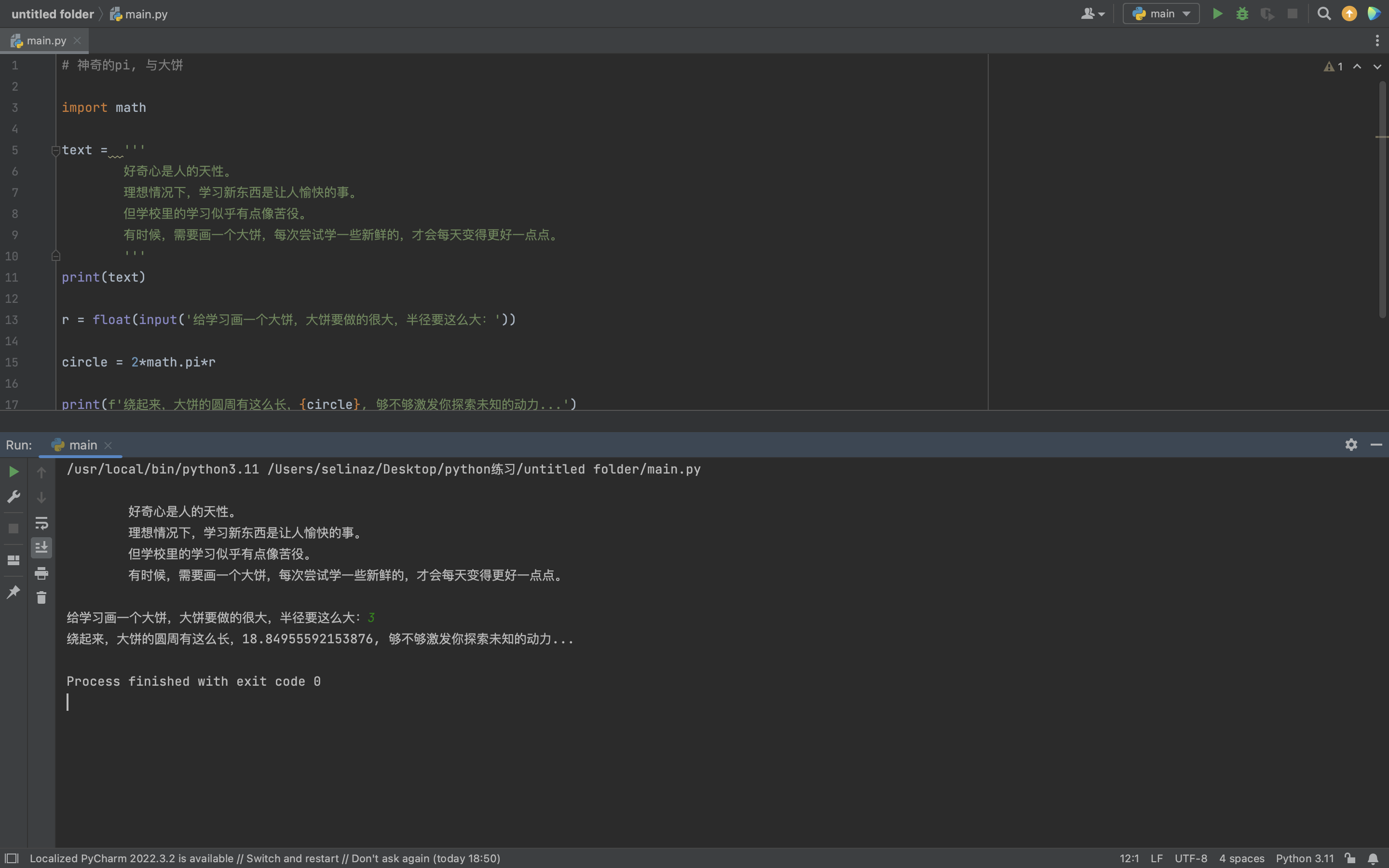The height and width of the screenshot is (868, 1389).
Task: Select the main tab in Run panel
Action: pos(82,445)
